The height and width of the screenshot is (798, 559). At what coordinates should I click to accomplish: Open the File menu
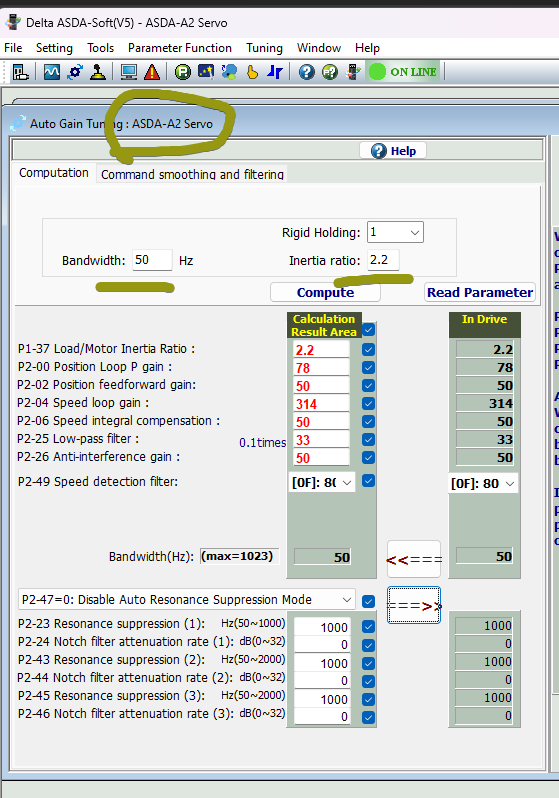pos(13,48)
